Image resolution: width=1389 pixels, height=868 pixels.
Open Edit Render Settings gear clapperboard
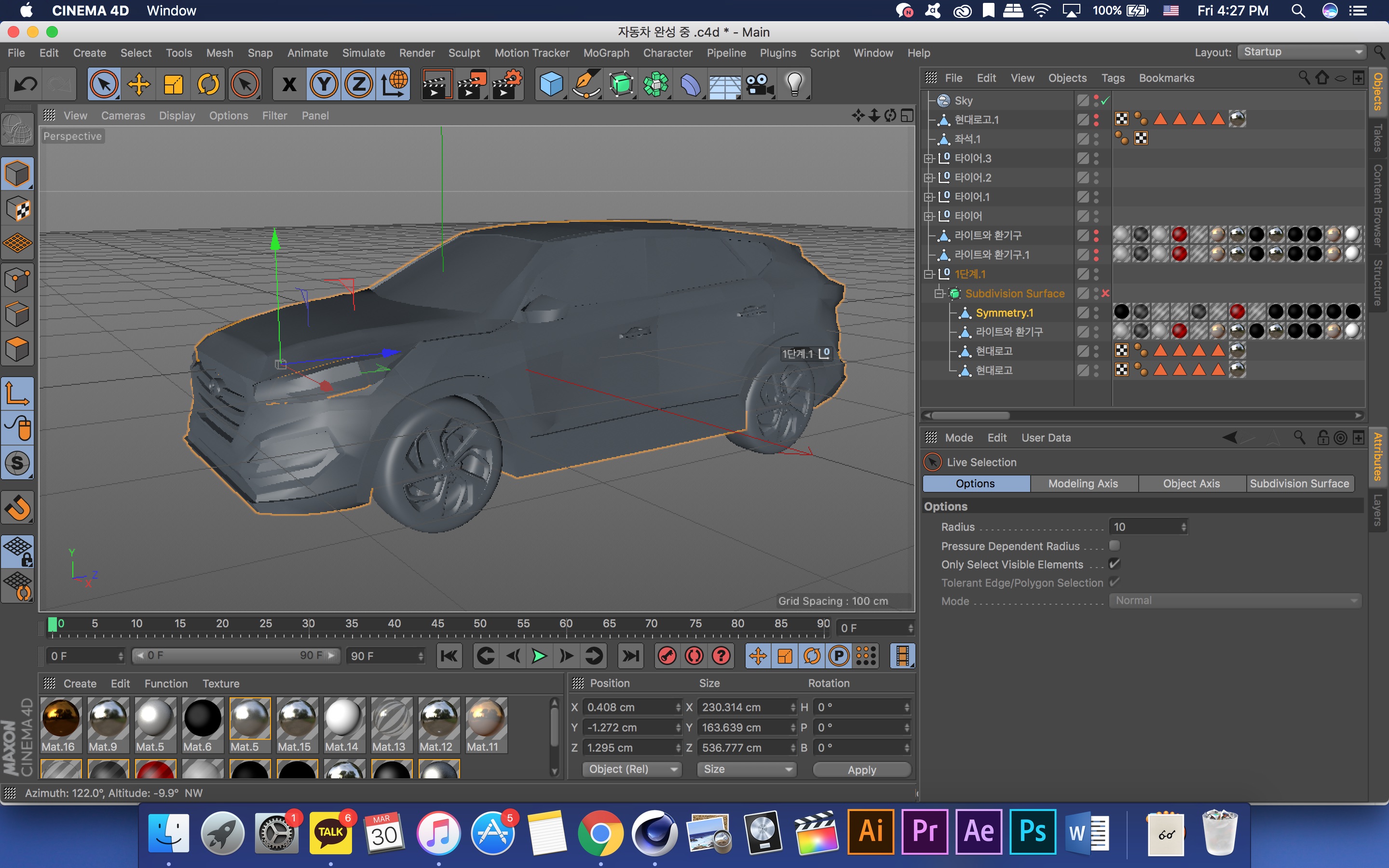click(507, 84)
